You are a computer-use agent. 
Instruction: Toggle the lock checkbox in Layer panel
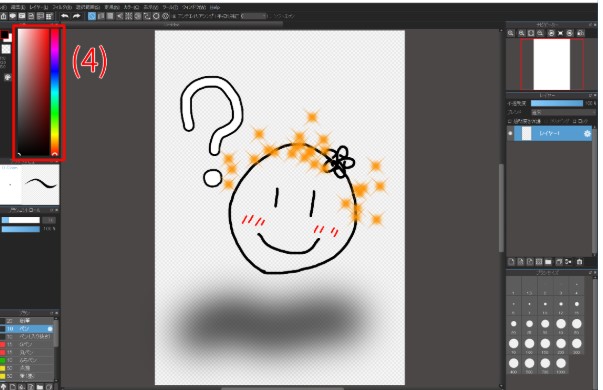pos(574,122)
